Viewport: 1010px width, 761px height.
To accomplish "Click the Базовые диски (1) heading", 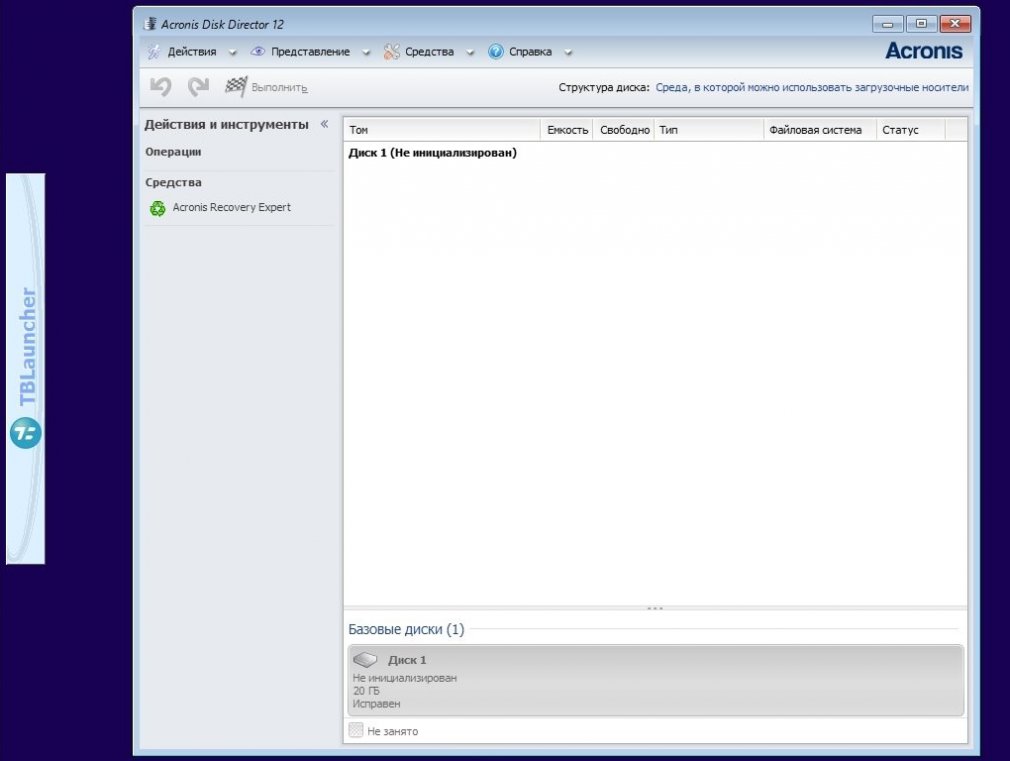I will (406, 629).
